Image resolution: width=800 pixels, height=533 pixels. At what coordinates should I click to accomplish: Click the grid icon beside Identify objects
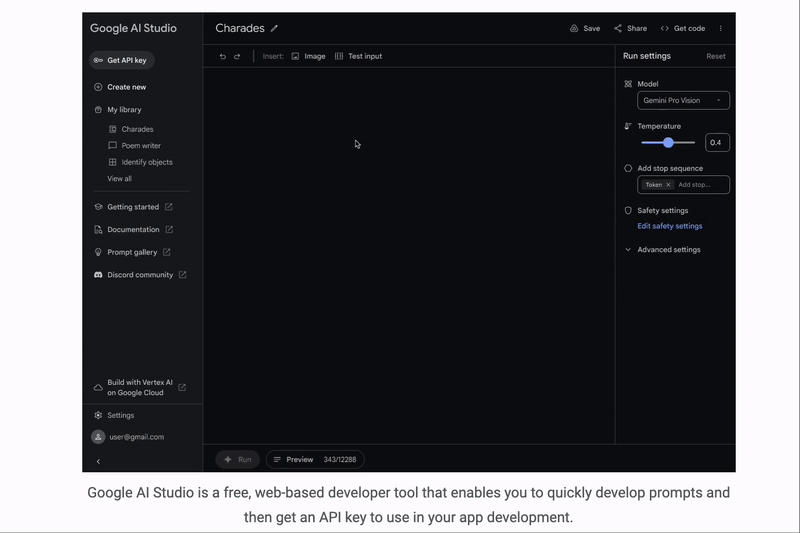pyautogui.click(x=112, y=162)
